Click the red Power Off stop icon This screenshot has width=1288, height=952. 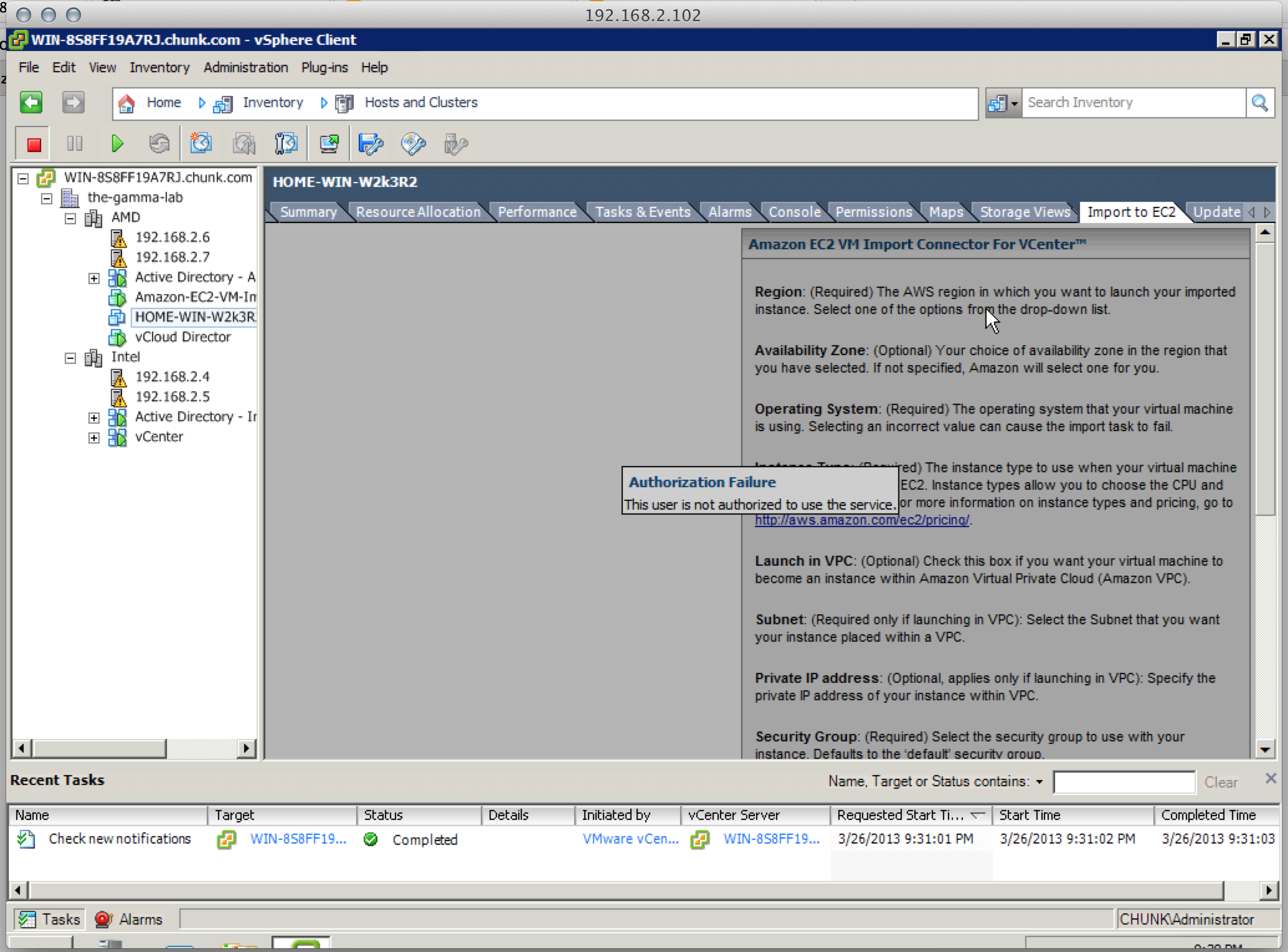(34, 144)
